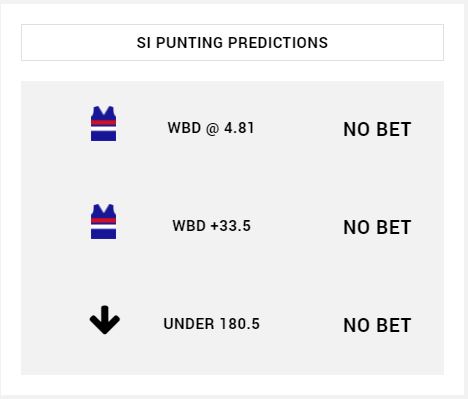
Task: Click the red stripe on the second jersey icon
Action: click(x=103, y=220)
